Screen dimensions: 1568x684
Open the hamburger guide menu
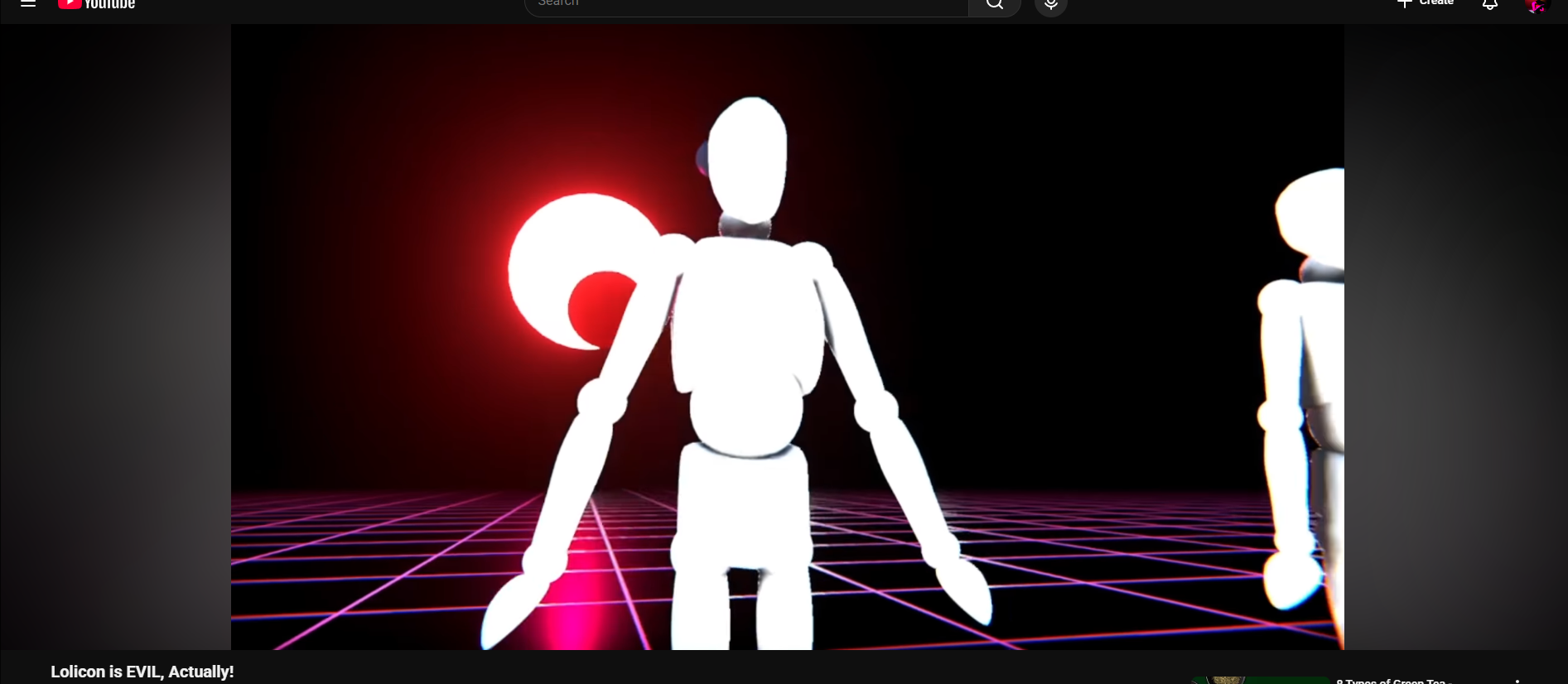point(28,4)
